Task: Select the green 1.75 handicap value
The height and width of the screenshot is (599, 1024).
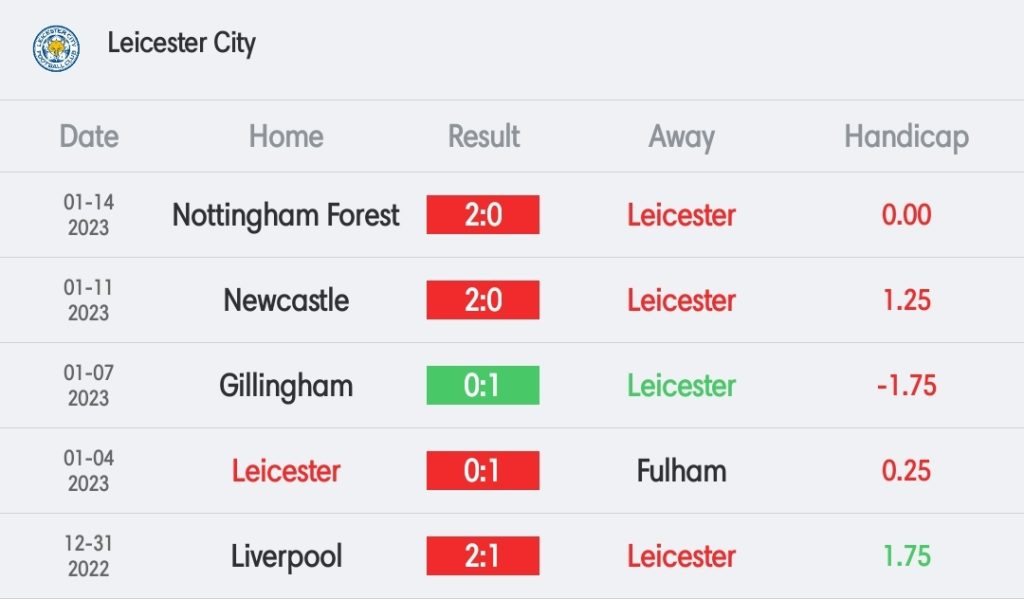Action: coord(906,556)
